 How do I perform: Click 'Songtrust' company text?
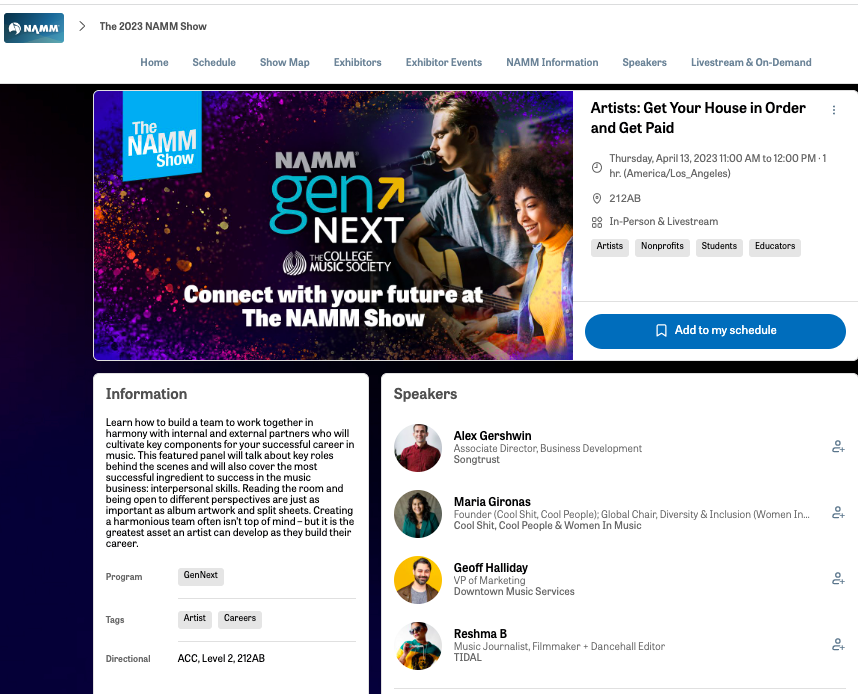tap(477, 460)
